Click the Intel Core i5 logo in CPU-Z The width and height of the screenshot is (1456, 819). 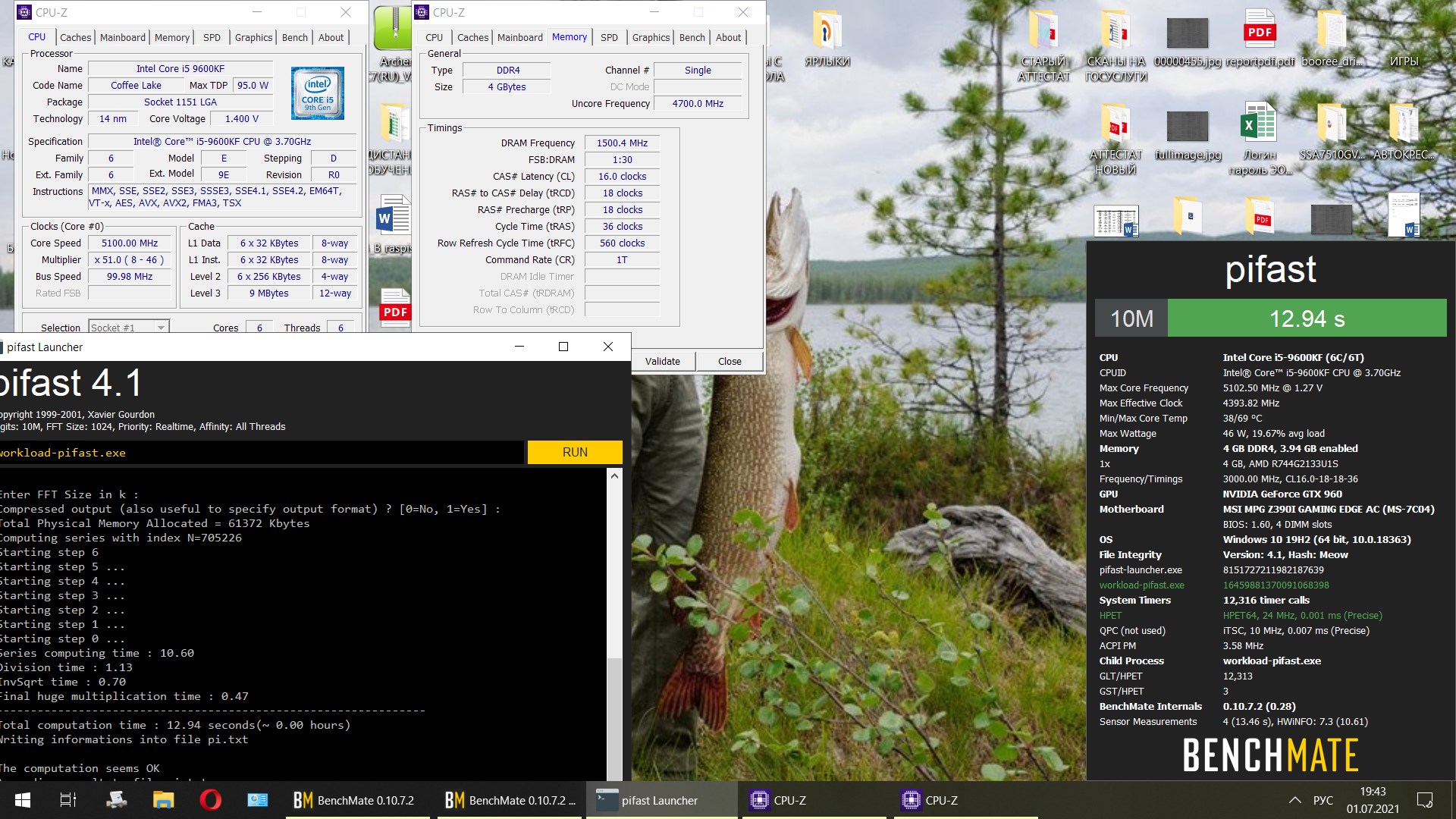click(x=318, y=93)
